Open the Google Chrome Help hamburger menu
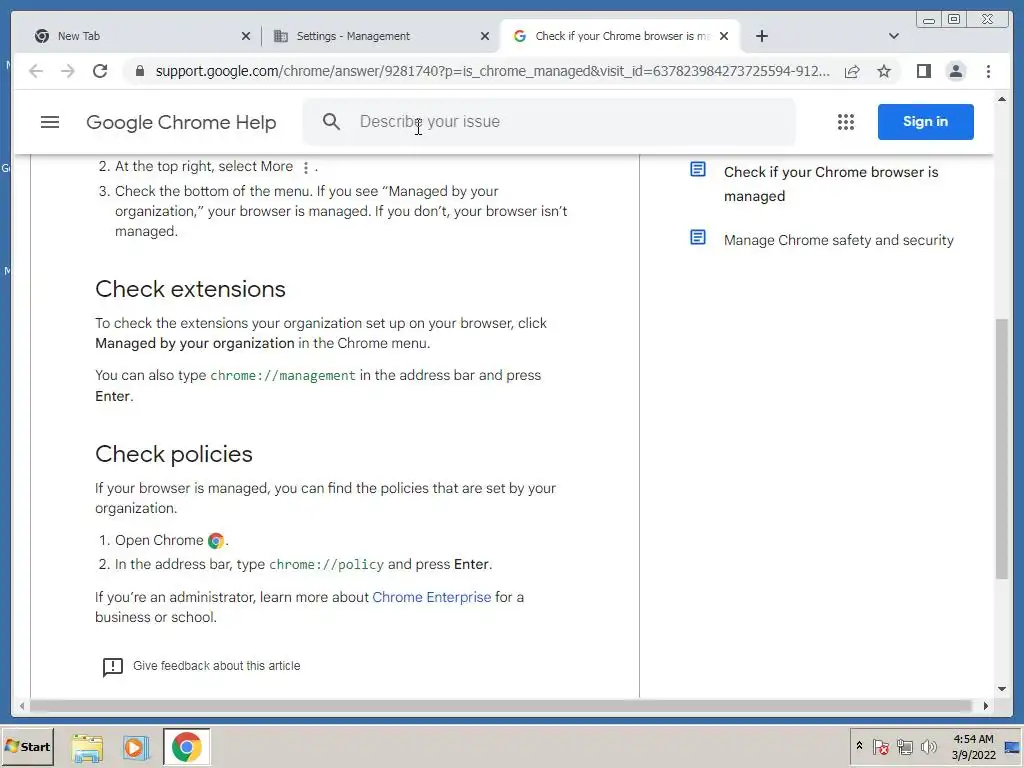 click(x=50, y=122)
